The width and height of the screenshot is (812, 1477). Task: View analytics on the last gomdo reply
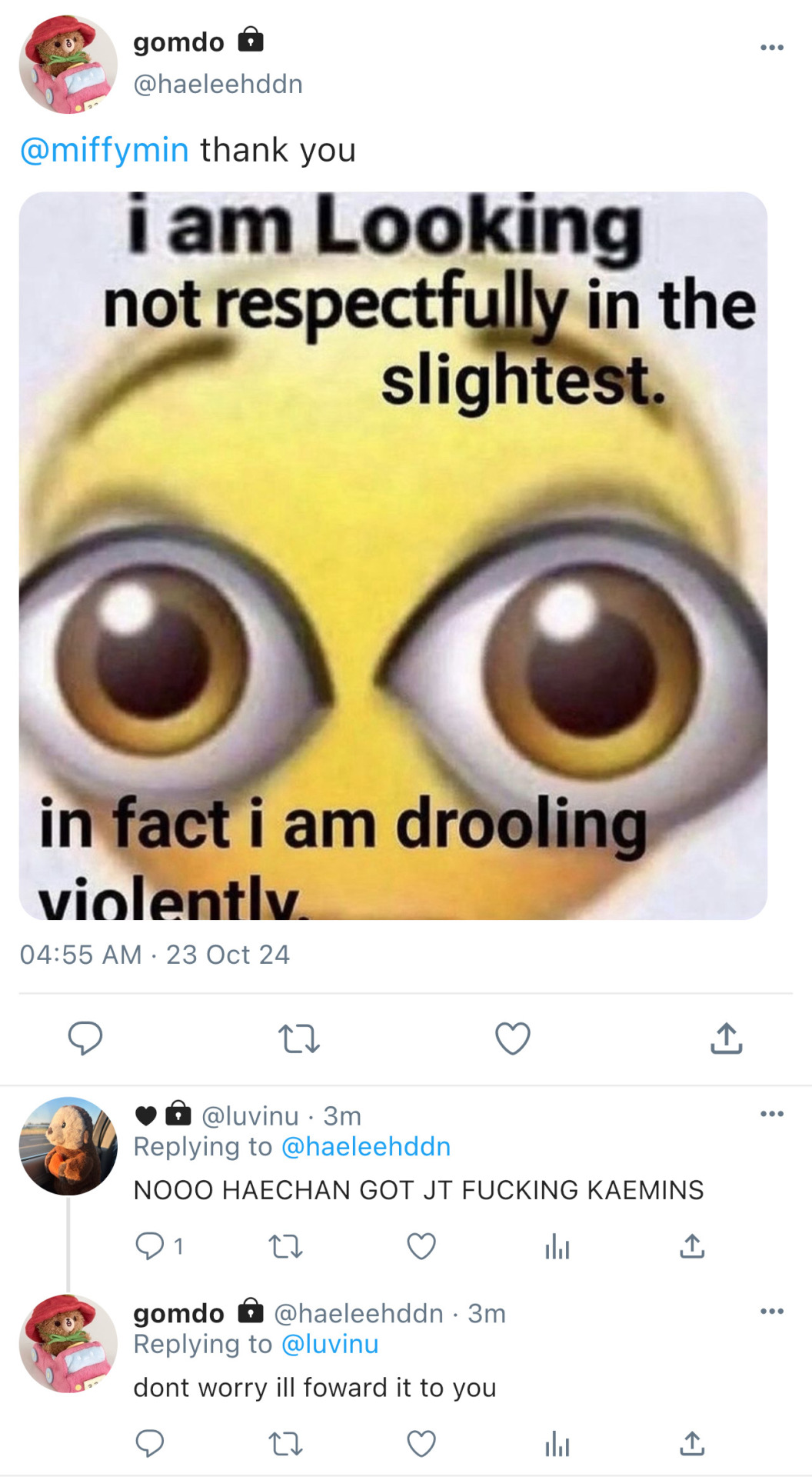click(x=557, y=1445)
